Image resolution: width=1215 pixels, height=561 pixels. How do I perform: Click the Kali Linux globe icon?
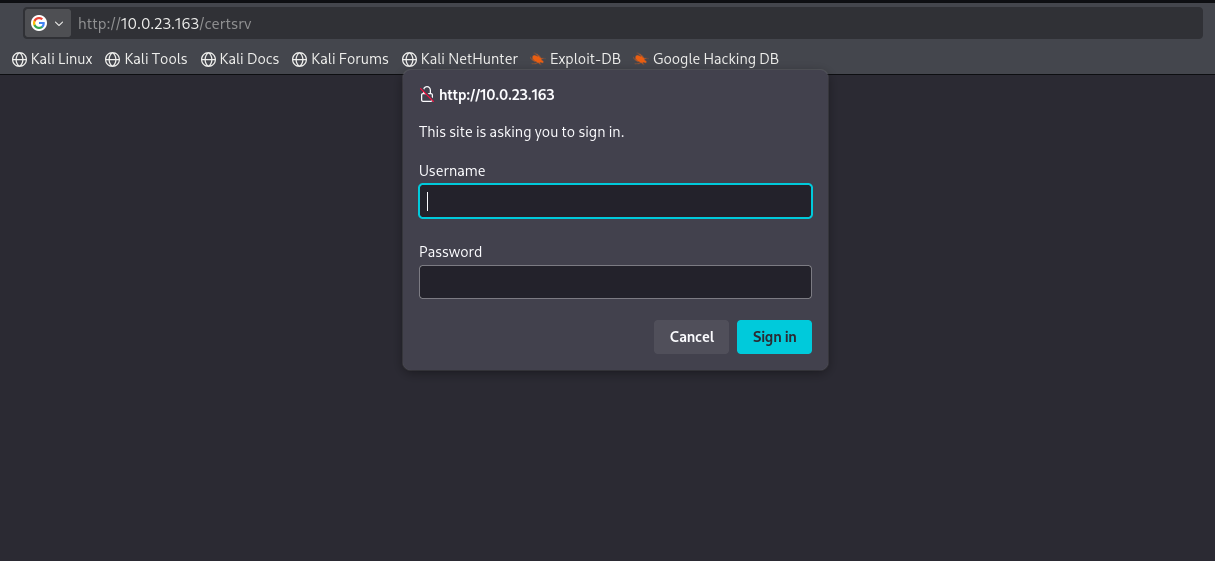click(x=19, y=59)
